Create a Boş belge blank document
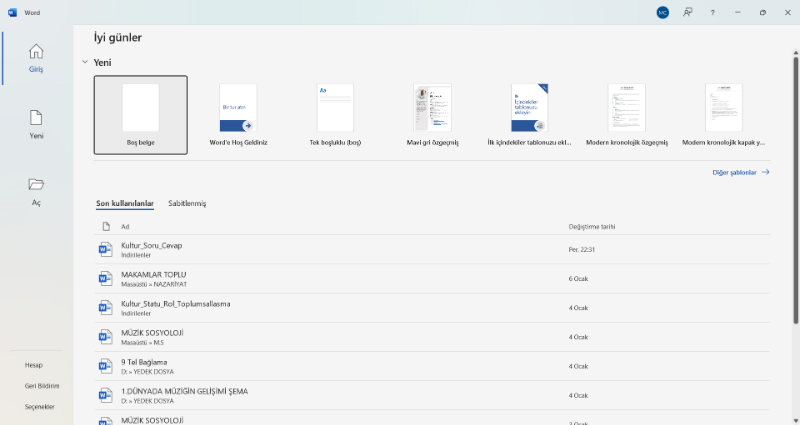Screen dimensions: 800x425 click(140, 115)
